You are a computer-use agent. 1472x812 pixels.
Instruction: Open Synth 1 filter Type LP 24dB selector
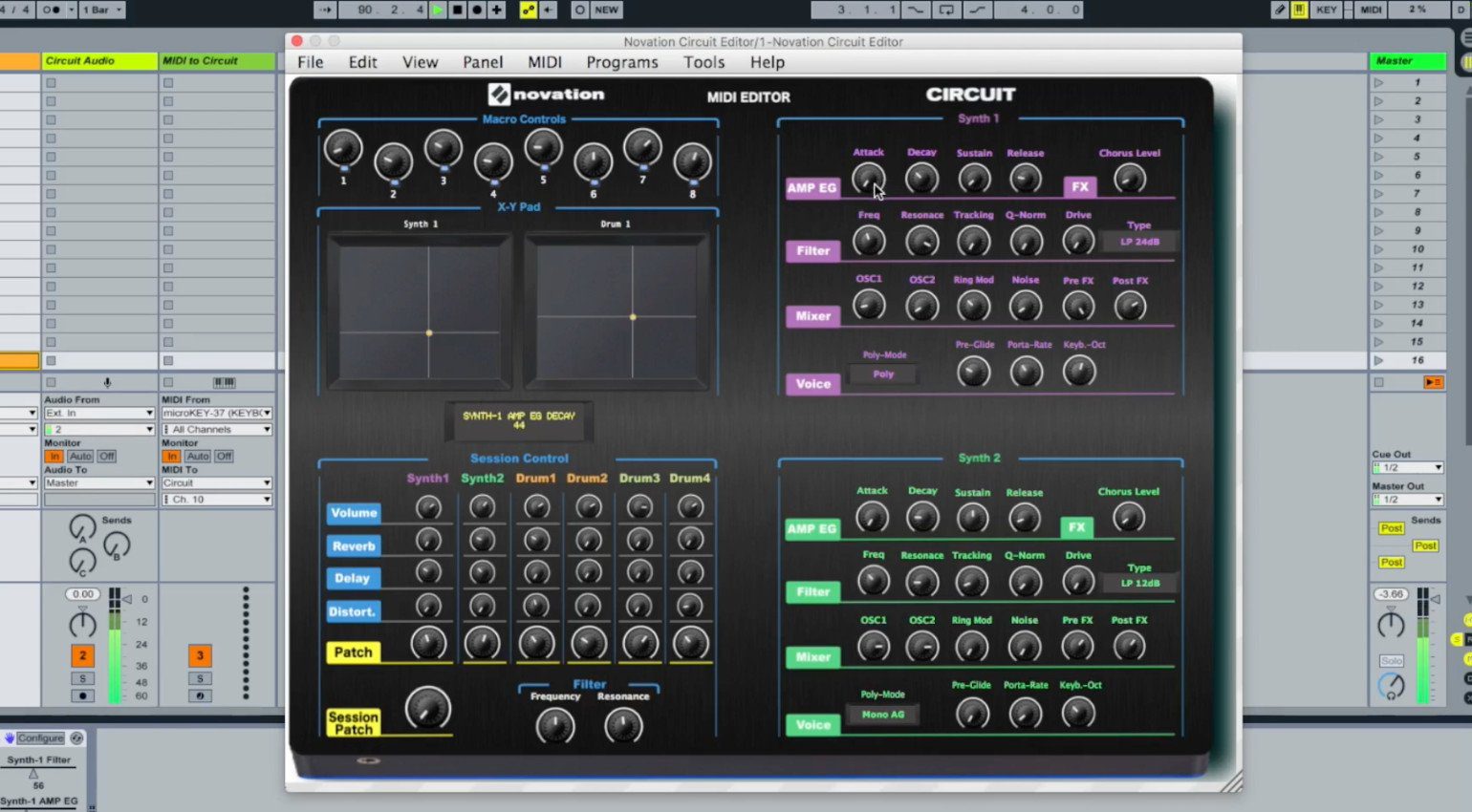1139,242
